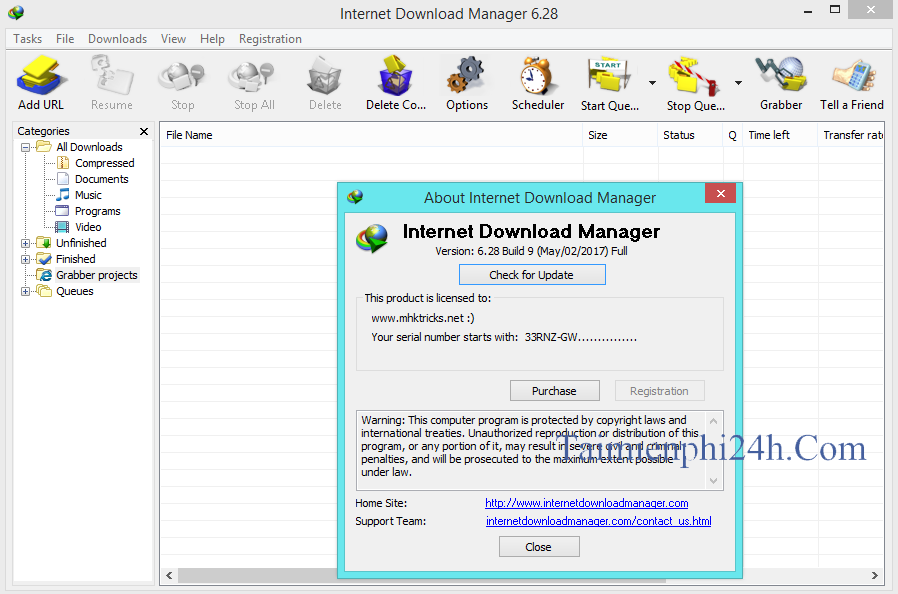Click the warning text scrollbar up arrow
The height and width of the screenshot is (594, 898).
(713, 421)
